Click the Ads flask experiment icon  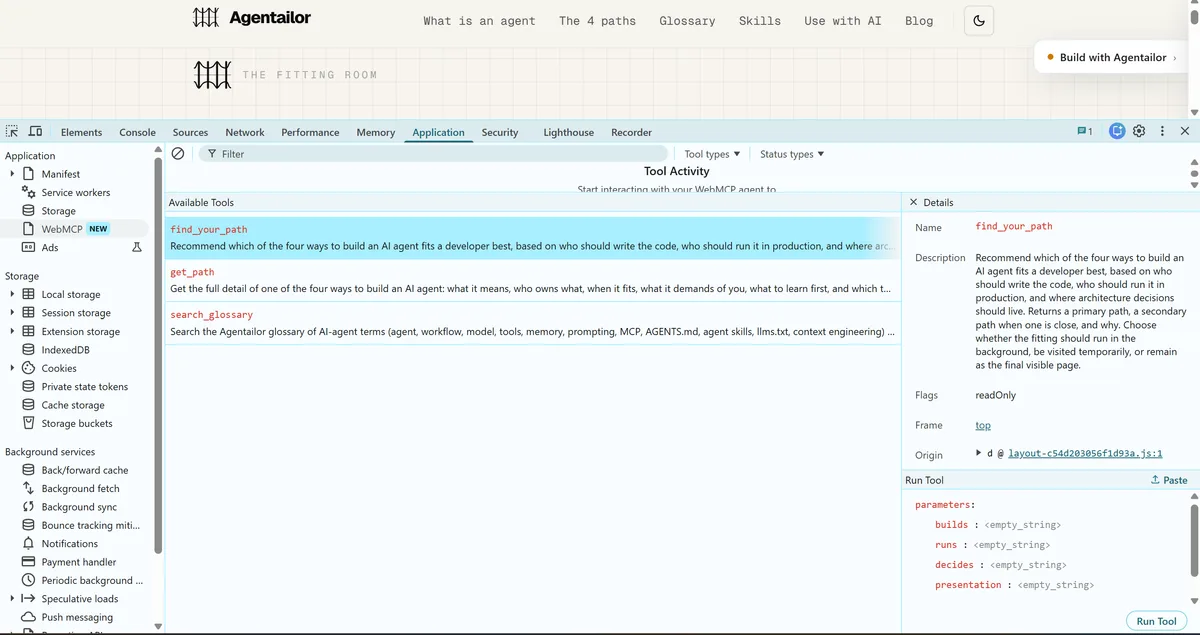pyautogui.click(x=137, y=247)
